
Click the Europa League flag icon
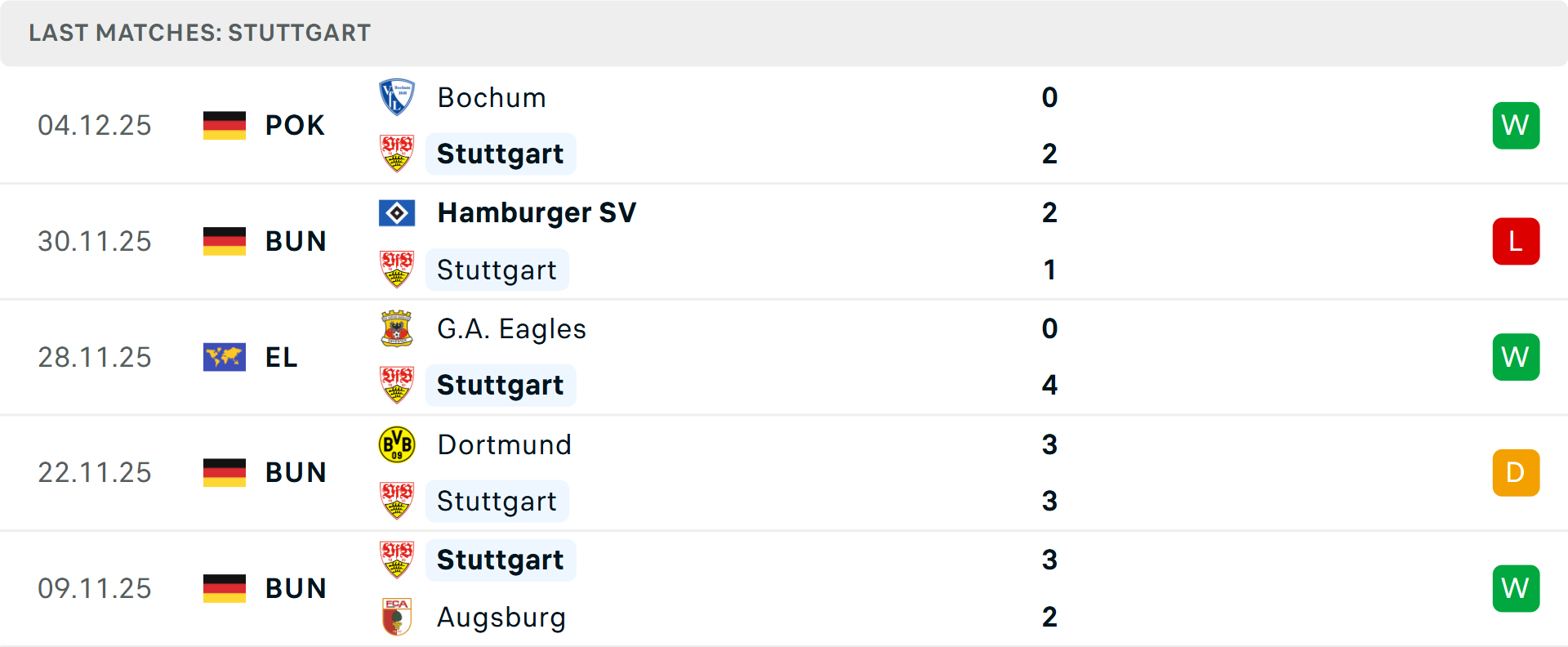tap(225, 357)
